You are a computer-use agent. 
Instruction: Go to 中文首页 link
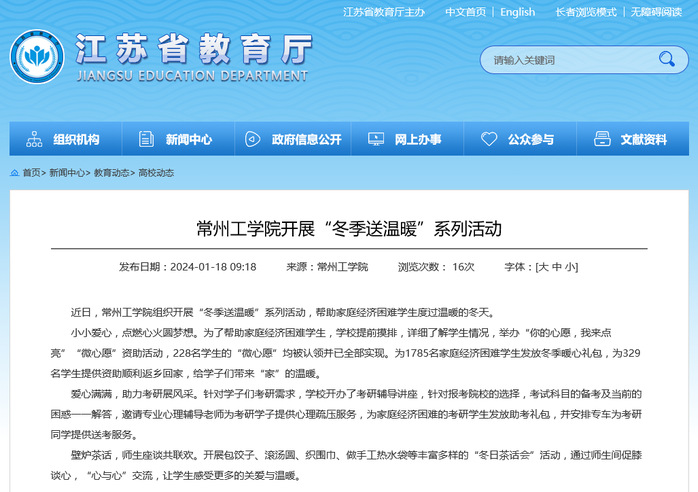coord(465,12)
